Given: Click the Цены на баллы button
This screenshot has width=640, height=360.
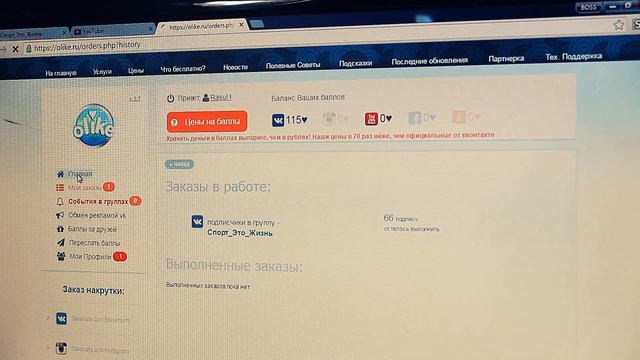Looking at the screenshot, I should (207, 122).
